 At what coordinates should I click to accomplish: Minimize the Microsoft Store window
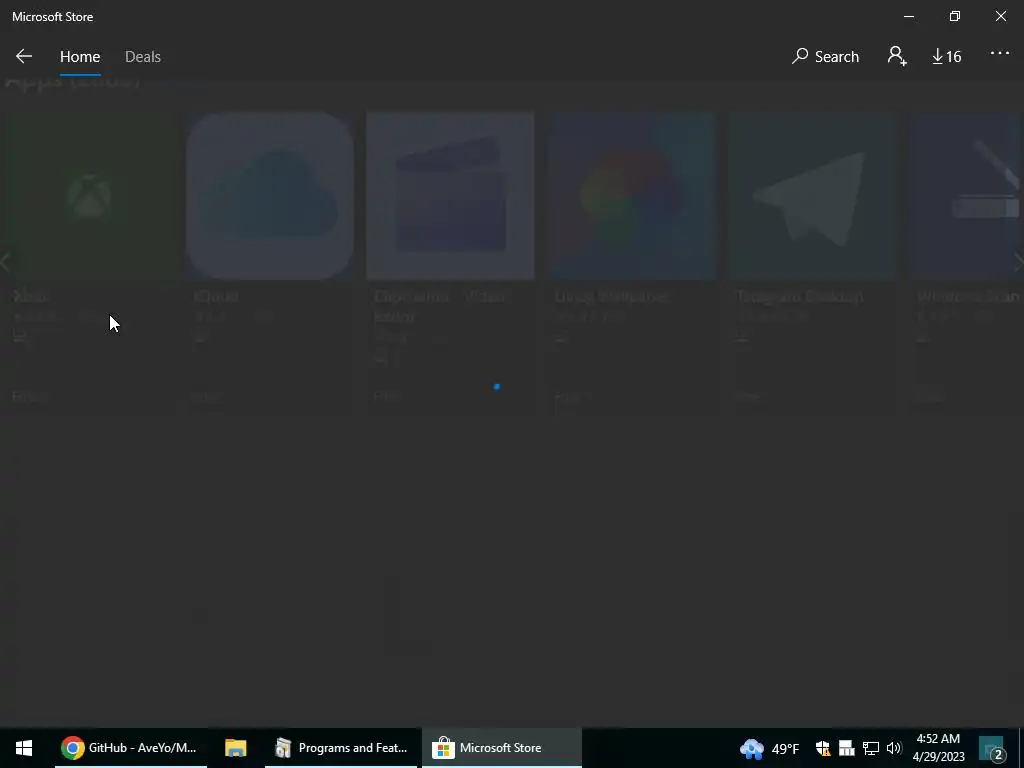(908, 16)
